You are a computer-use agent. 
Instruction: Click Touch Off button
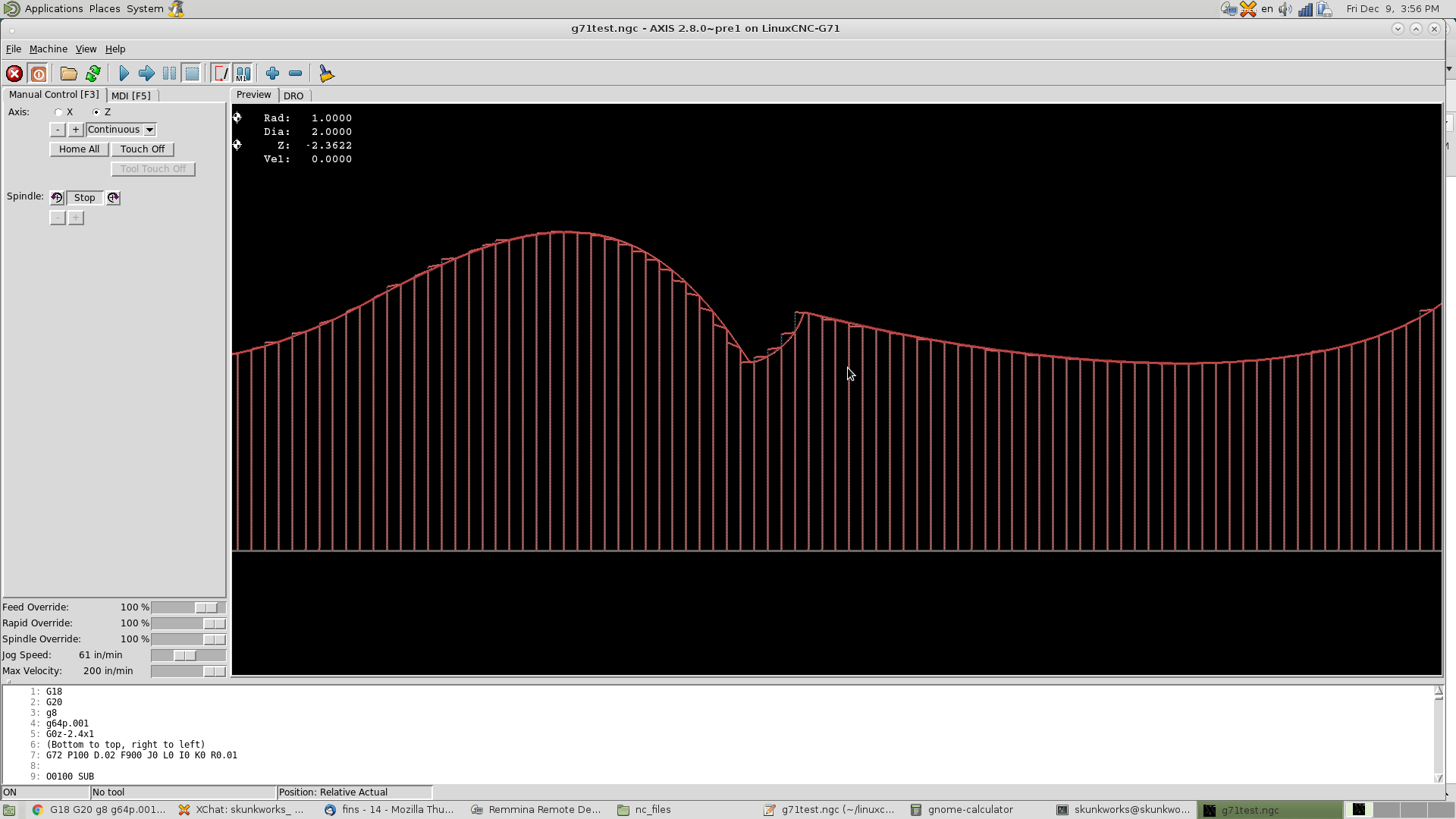[143, 149]
